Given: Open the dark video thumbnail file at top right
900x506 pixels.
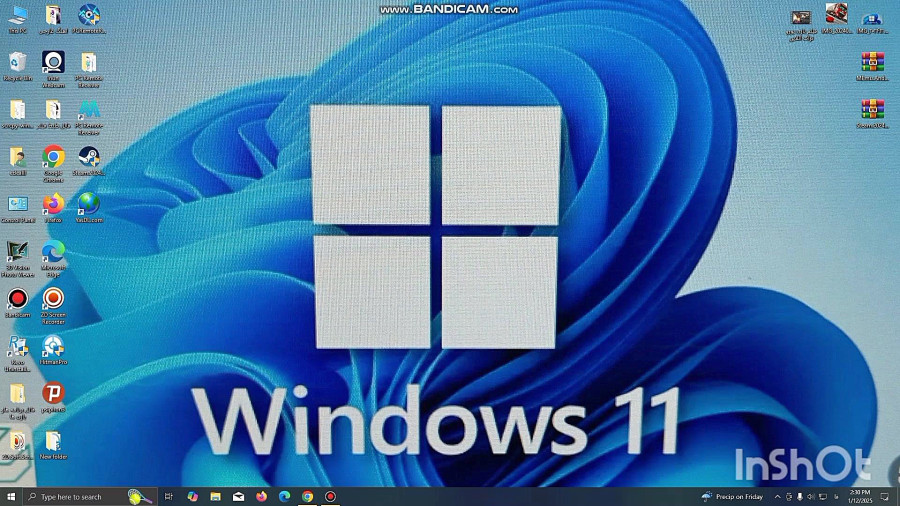Looking at the screenshot, I should (801, 25).
